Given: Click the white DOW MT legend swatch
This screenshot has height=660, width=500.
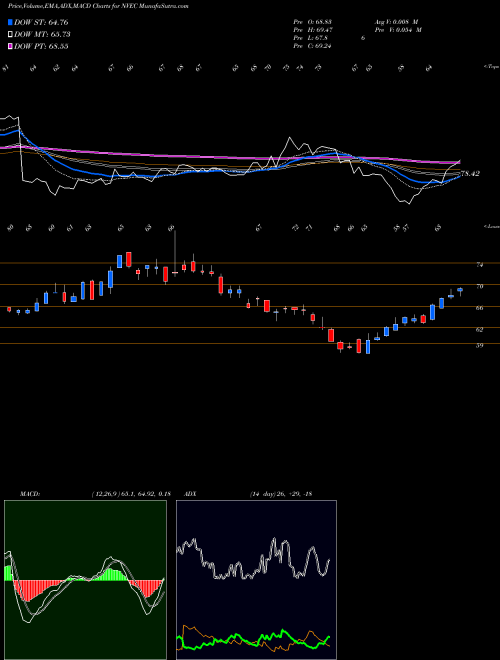Looking at the screenshot, I should click(10, 35).
